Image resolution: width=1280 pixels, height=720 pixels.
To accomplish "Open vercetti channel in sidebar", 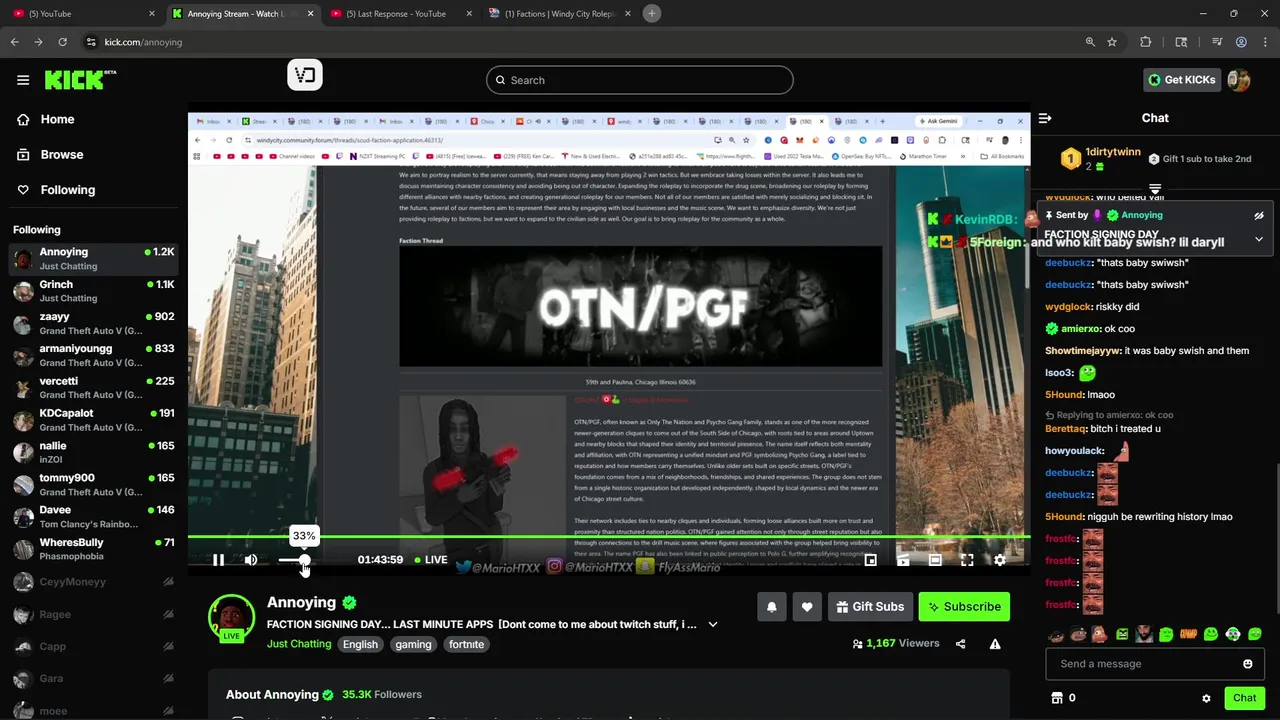I will tap(94, 387).
